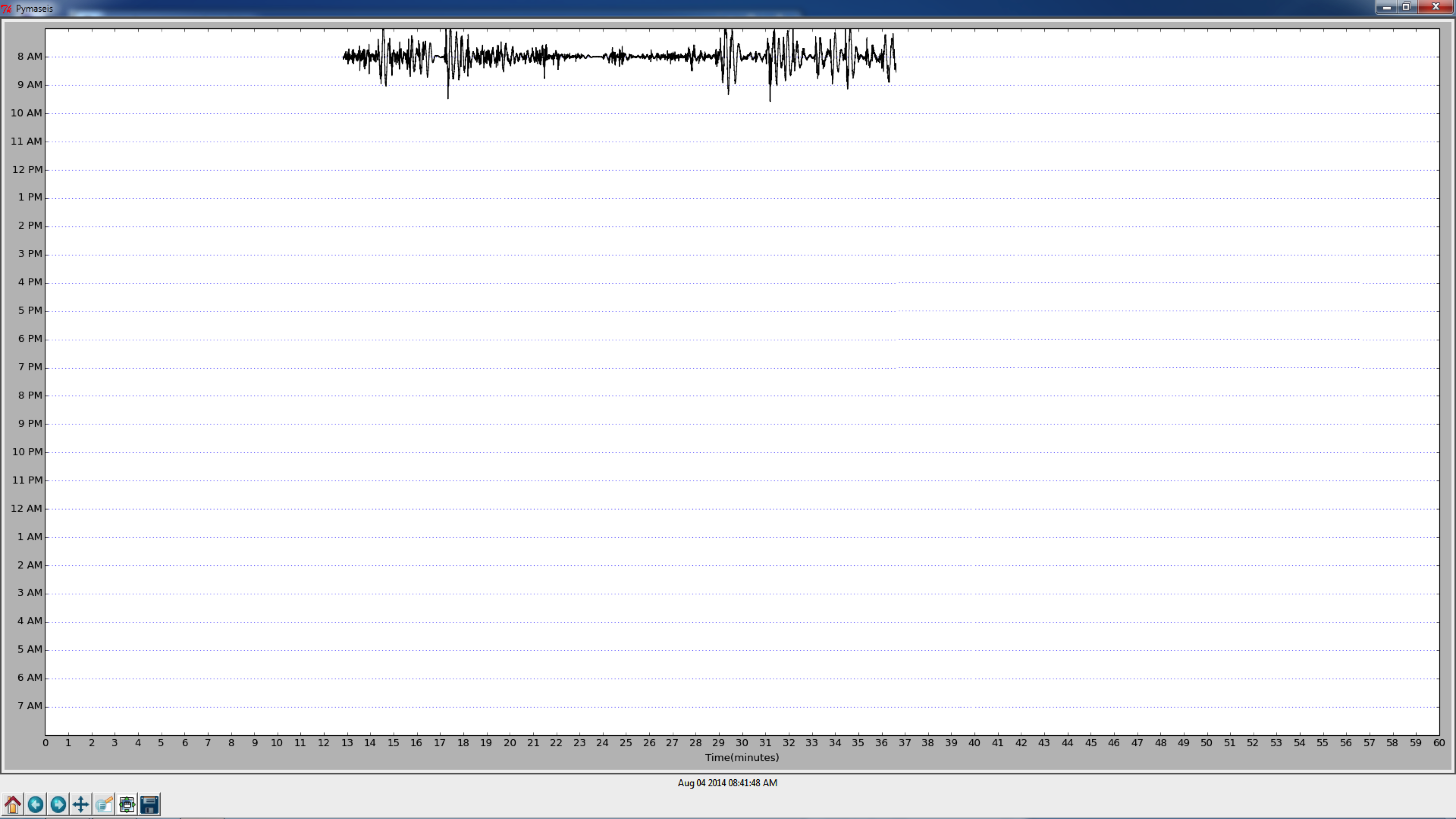This screenshot has width=1456, height=819.
Task: Go back to previous view
Action: [36, 804]
